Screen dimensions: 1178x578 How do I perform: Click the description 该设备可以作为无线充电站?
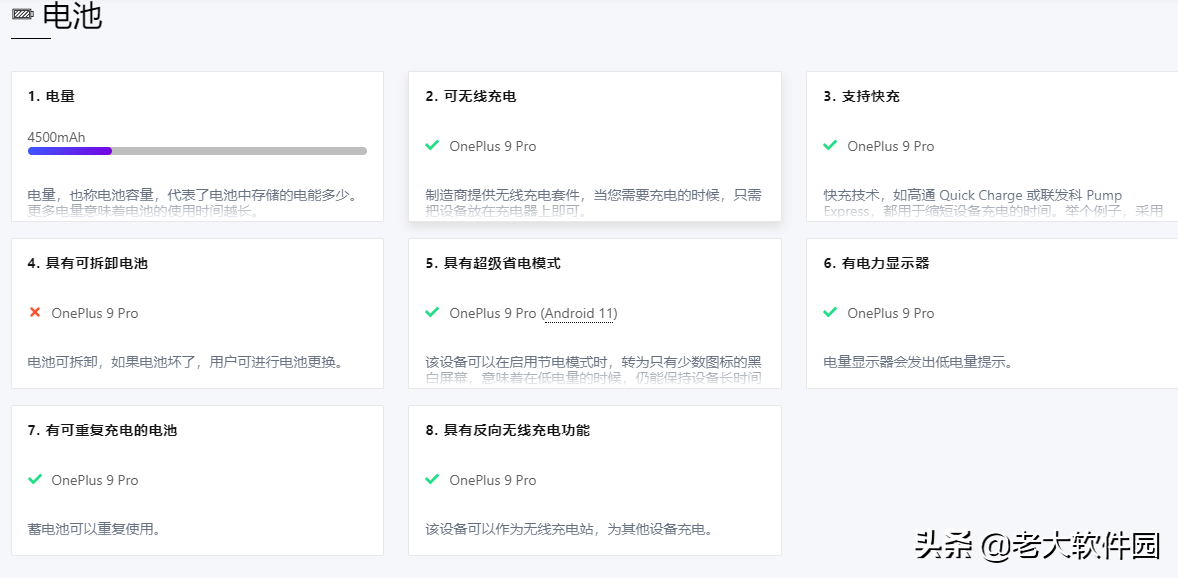tap(568, 529)
